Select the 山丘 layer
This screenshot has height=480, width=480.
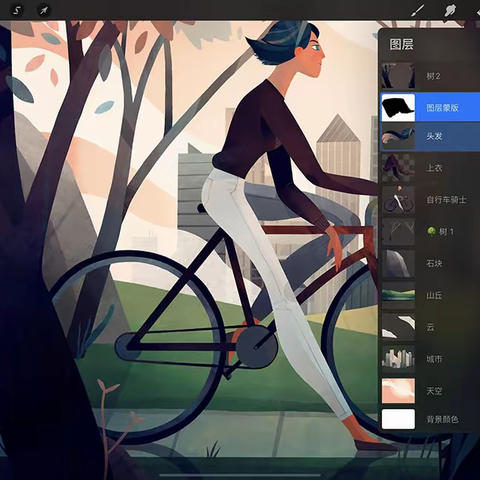430,295
